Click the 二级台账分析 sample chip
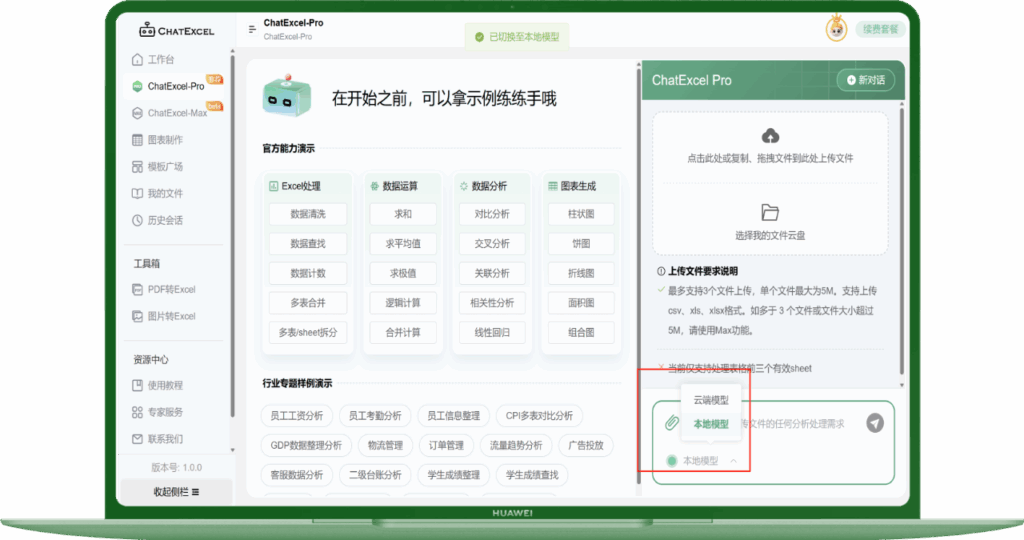Screen dimensions: 1024x540 375,475
